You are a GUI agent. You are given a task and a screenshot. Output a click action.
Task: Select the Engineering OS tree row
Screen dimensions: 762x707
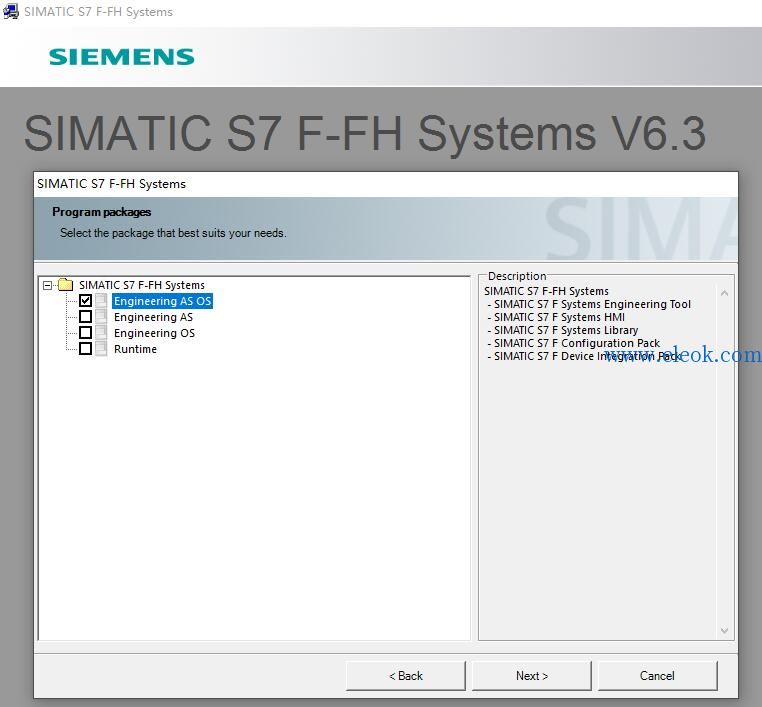(x=154, y=333)
